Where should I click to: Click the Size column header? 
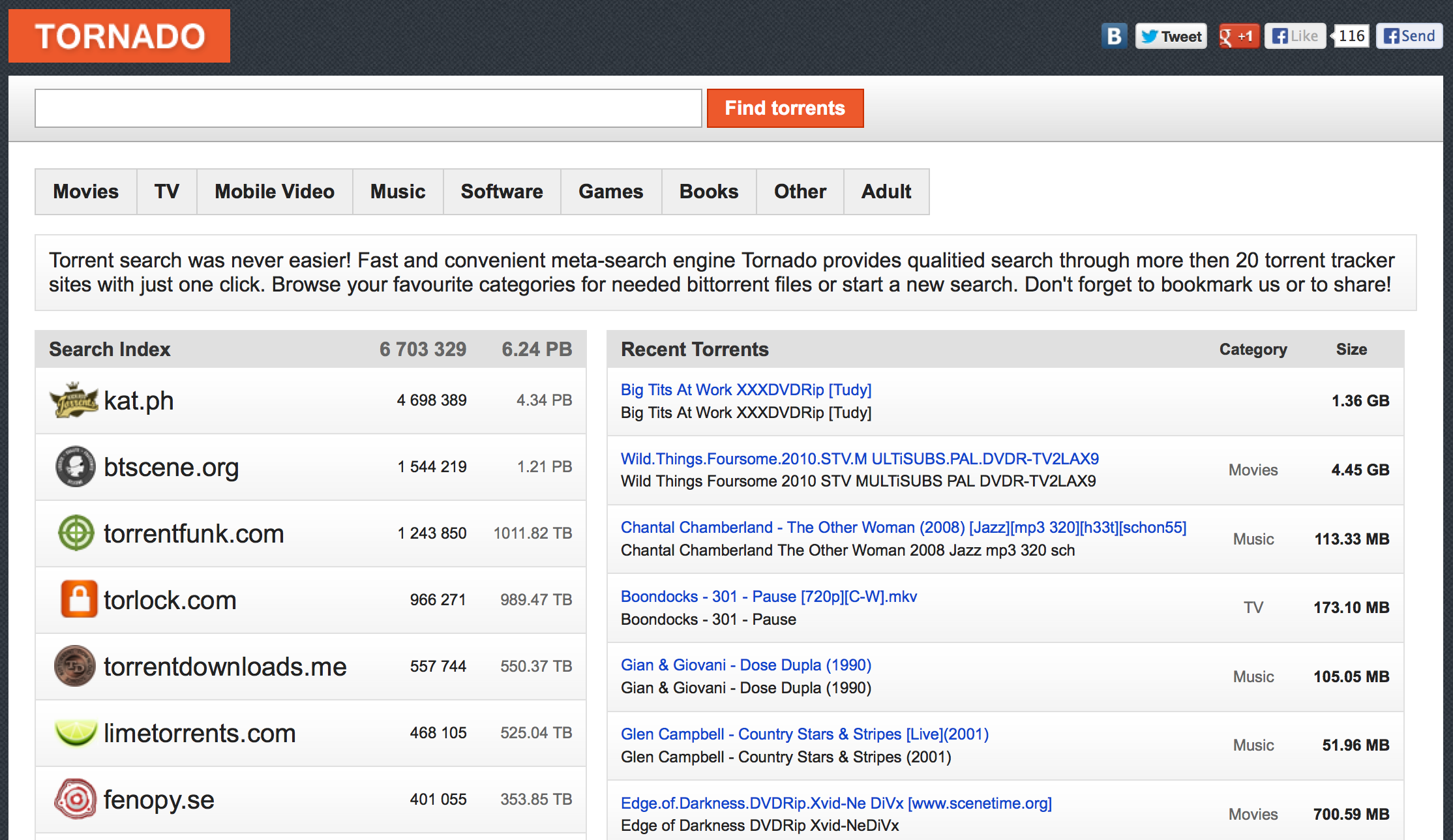click(1351, 350)
